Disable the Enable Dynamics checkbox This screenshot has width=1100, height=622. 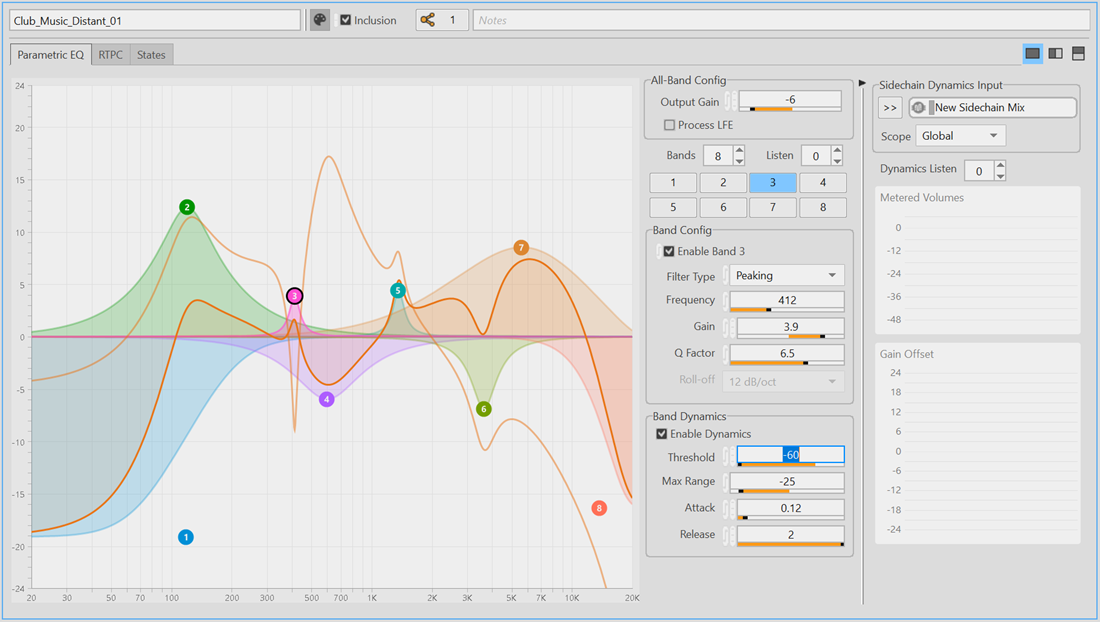(662, 434)
